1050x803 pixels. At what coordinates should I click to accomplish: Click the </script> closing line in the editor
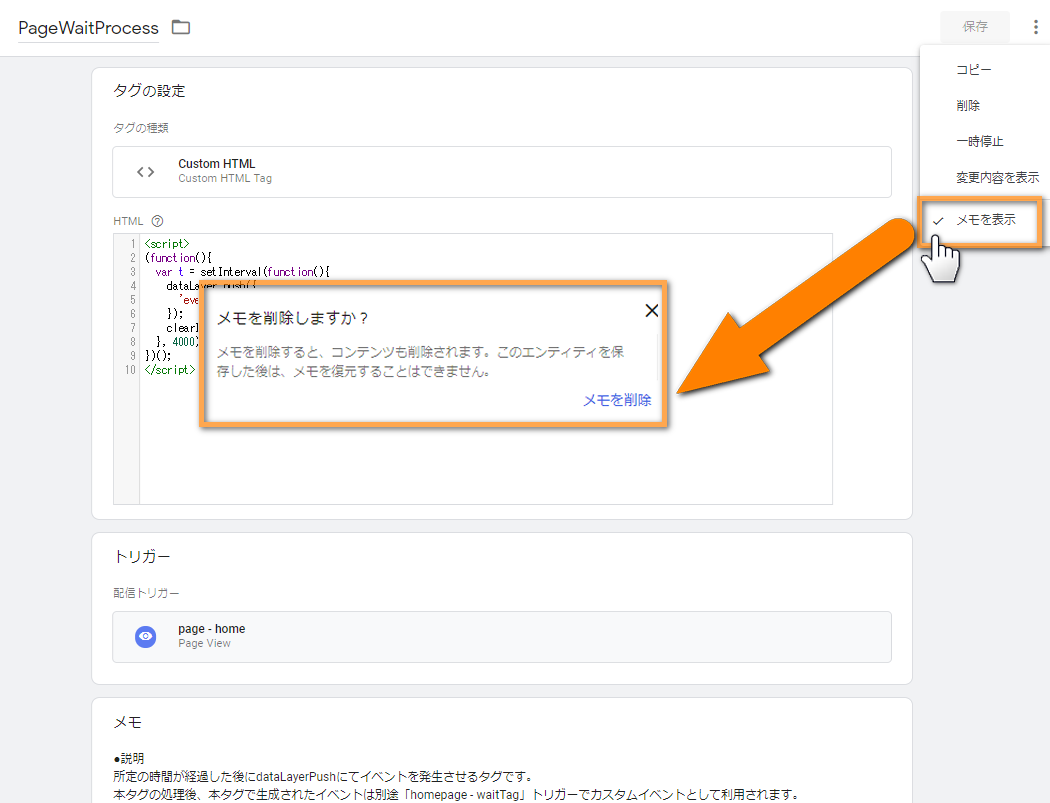pos(170,370)
